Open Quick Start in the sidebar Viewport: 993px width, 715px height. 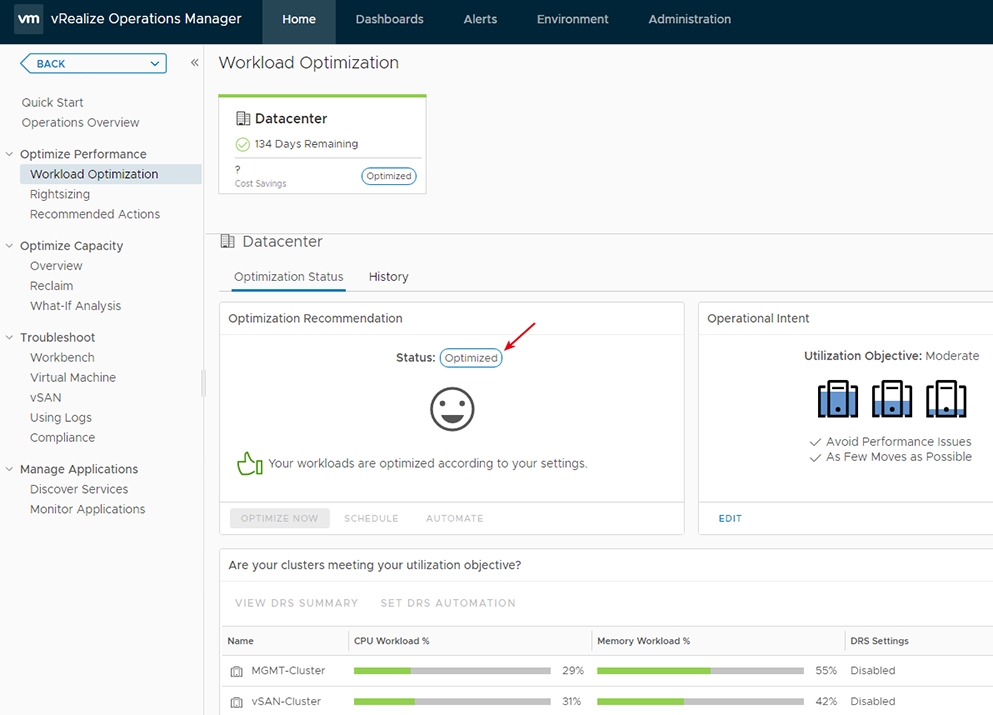[53, 103]
